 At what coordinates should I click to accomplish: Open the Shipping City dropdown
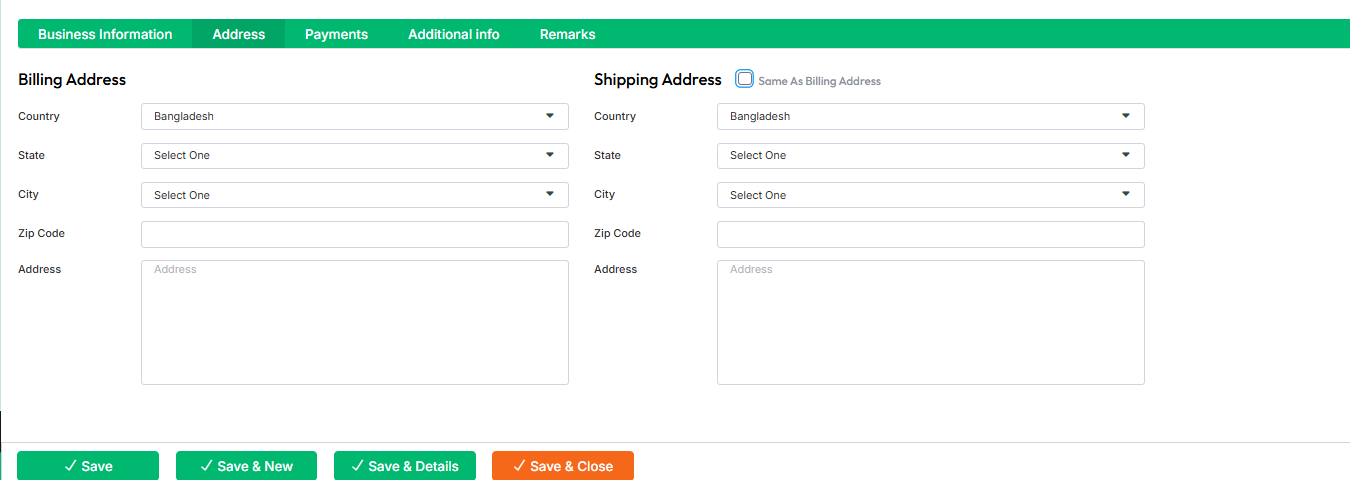coord(931,195)
